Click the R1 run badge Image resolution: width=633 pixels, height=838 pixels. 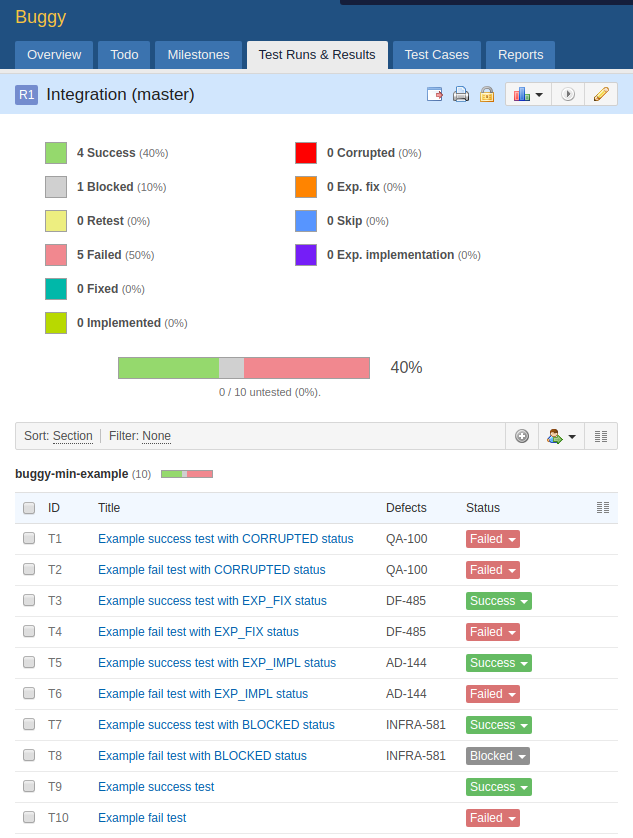(26, 95)
